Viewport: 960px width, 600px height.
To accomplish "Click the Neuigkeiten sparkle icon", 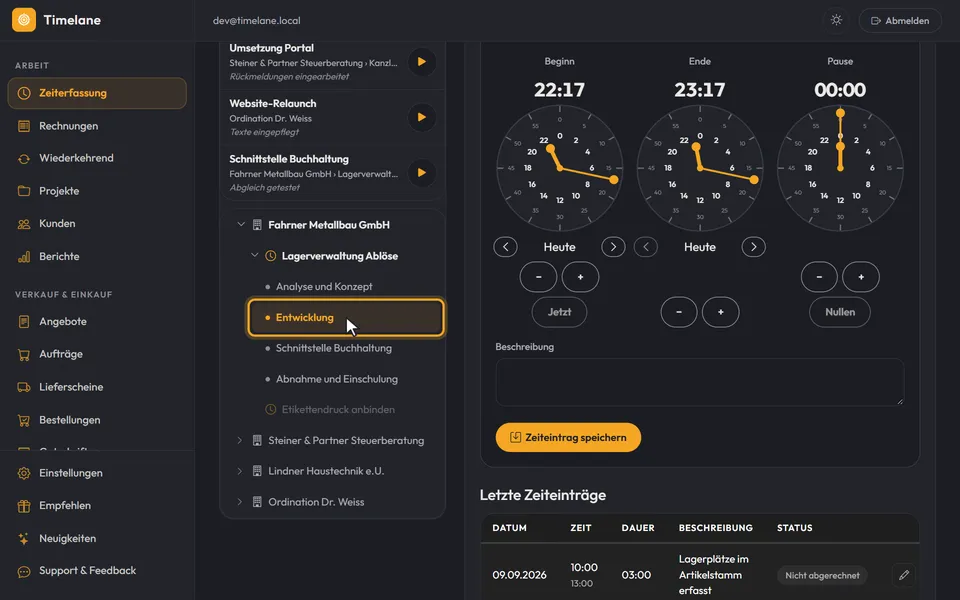I will pos(24,539).
